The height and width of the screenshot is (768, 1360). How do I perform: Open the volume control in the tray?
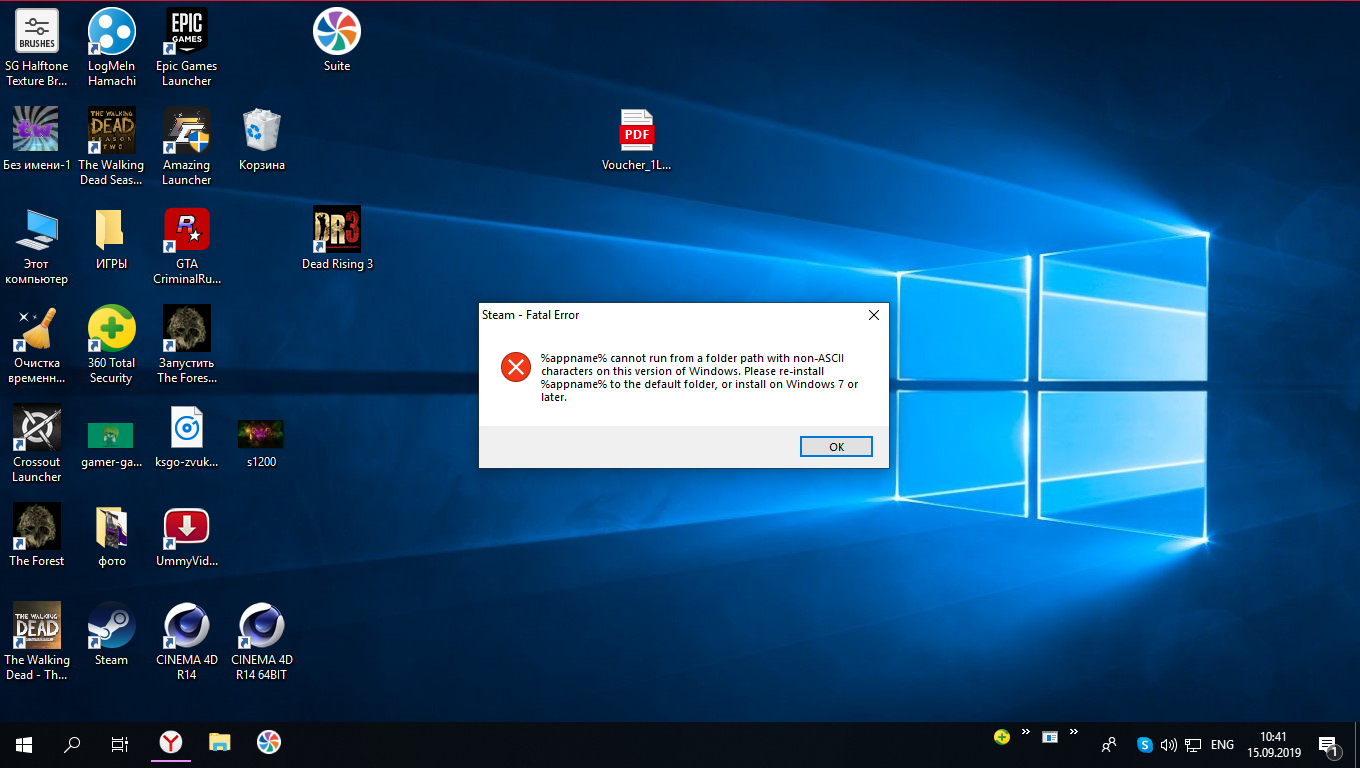1169,745
